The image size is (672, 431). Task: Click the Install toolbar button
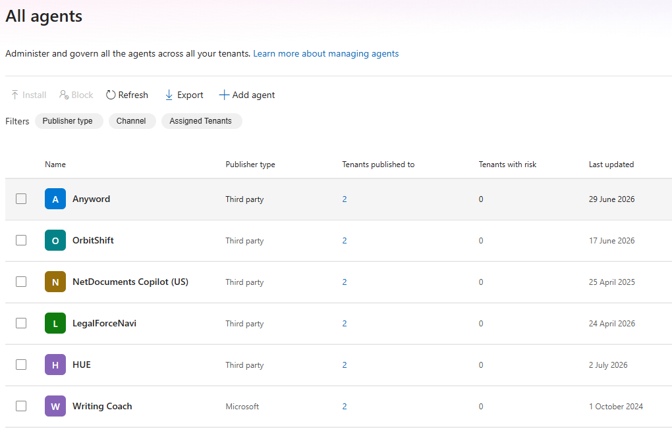point(29,95)
